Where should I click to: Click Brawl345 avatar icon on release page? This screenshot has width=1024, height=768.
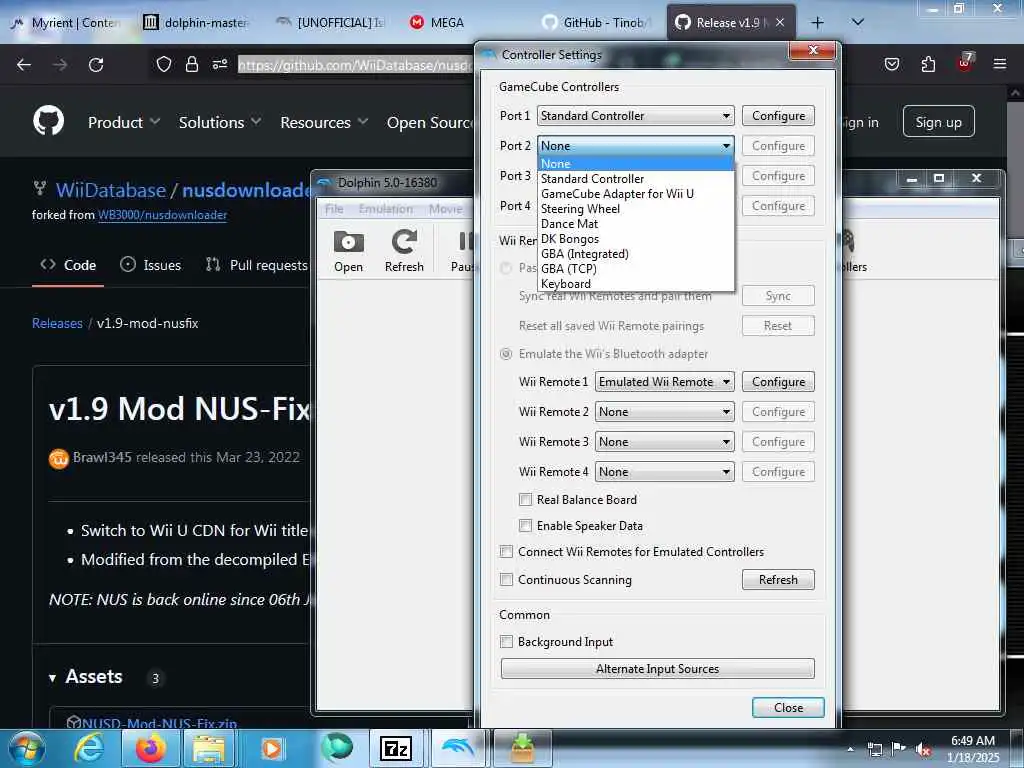coord(59,458)
